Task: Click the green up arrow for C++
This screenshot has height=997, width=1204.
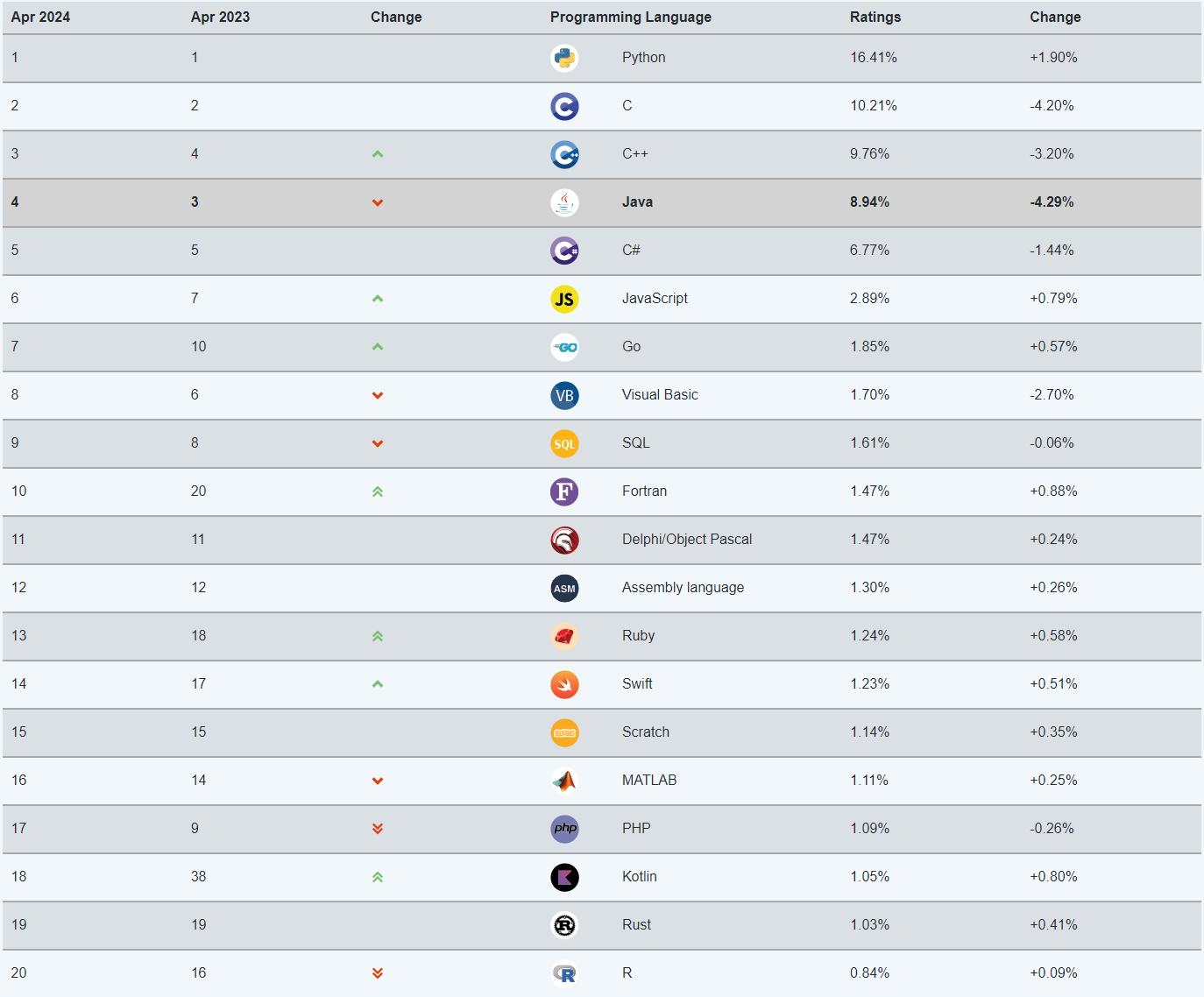Action: 378,154
